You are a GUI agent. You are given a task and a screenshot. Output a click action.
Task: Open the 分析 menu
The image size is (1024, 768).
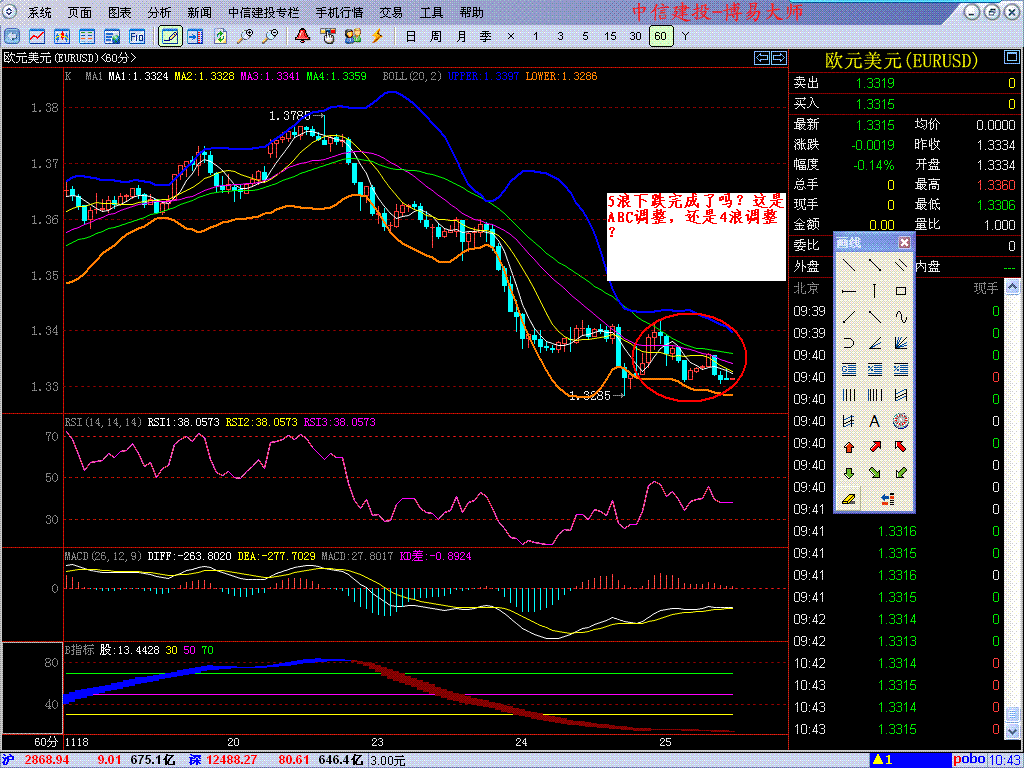tap(159, 13)
